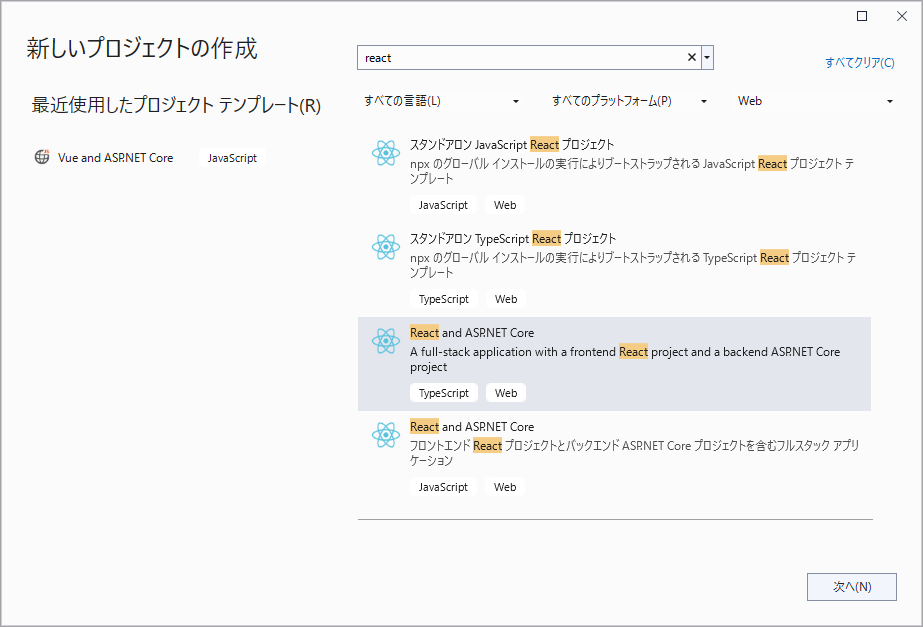
Task: Click JavaScript tag next to Vue and ASP.NET Core
Action: coord(232,158)
